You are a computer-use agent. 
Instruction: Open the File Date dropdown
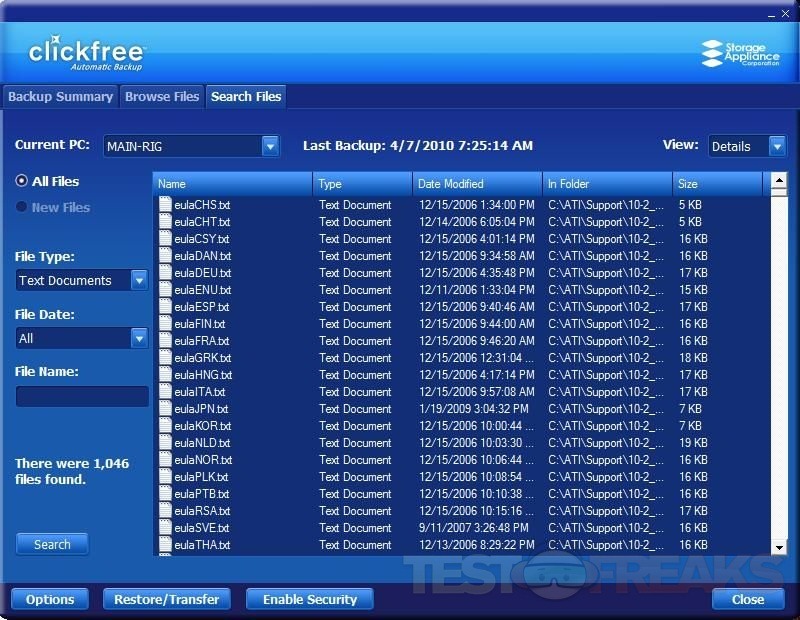point(139,339)
